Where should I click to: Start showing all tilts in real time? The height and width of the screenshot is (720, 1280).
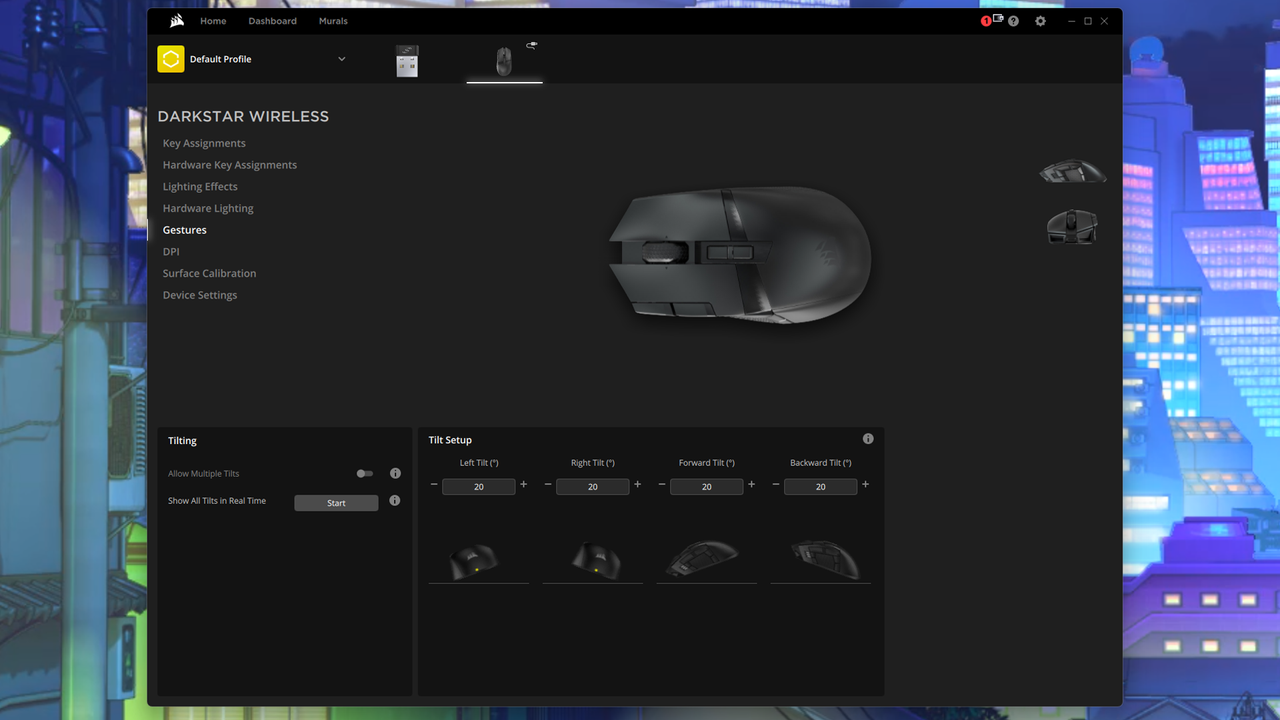[x=336, y=503]
